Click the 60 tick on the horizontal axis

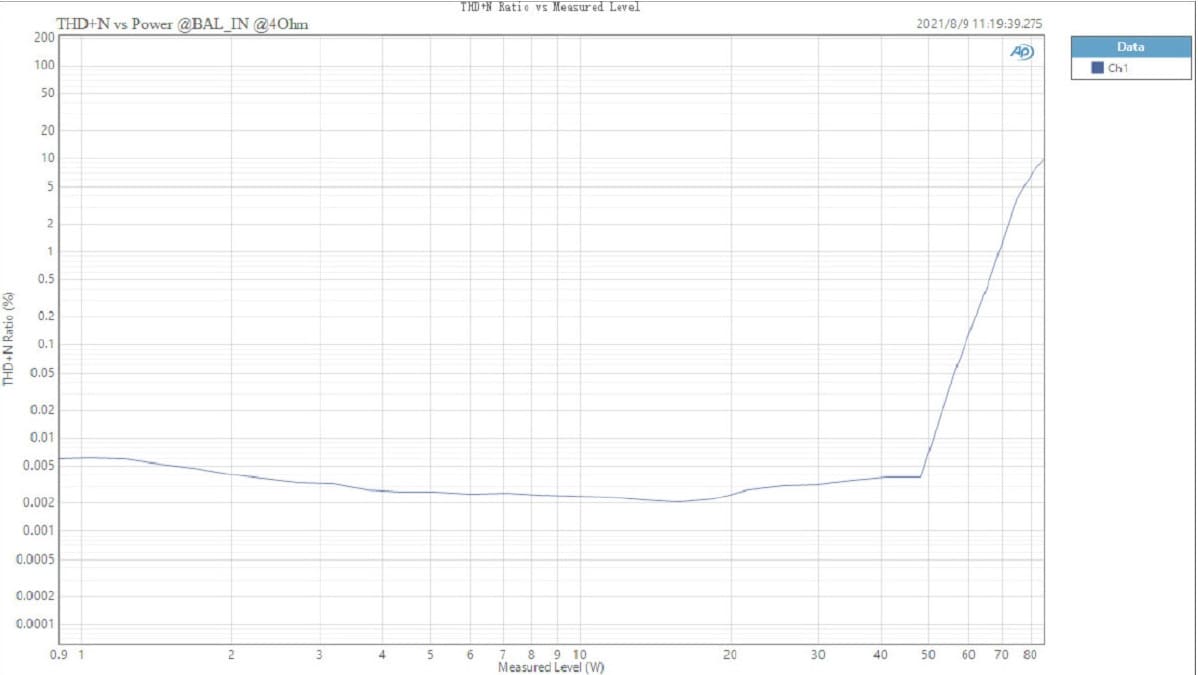click(969, 654)
